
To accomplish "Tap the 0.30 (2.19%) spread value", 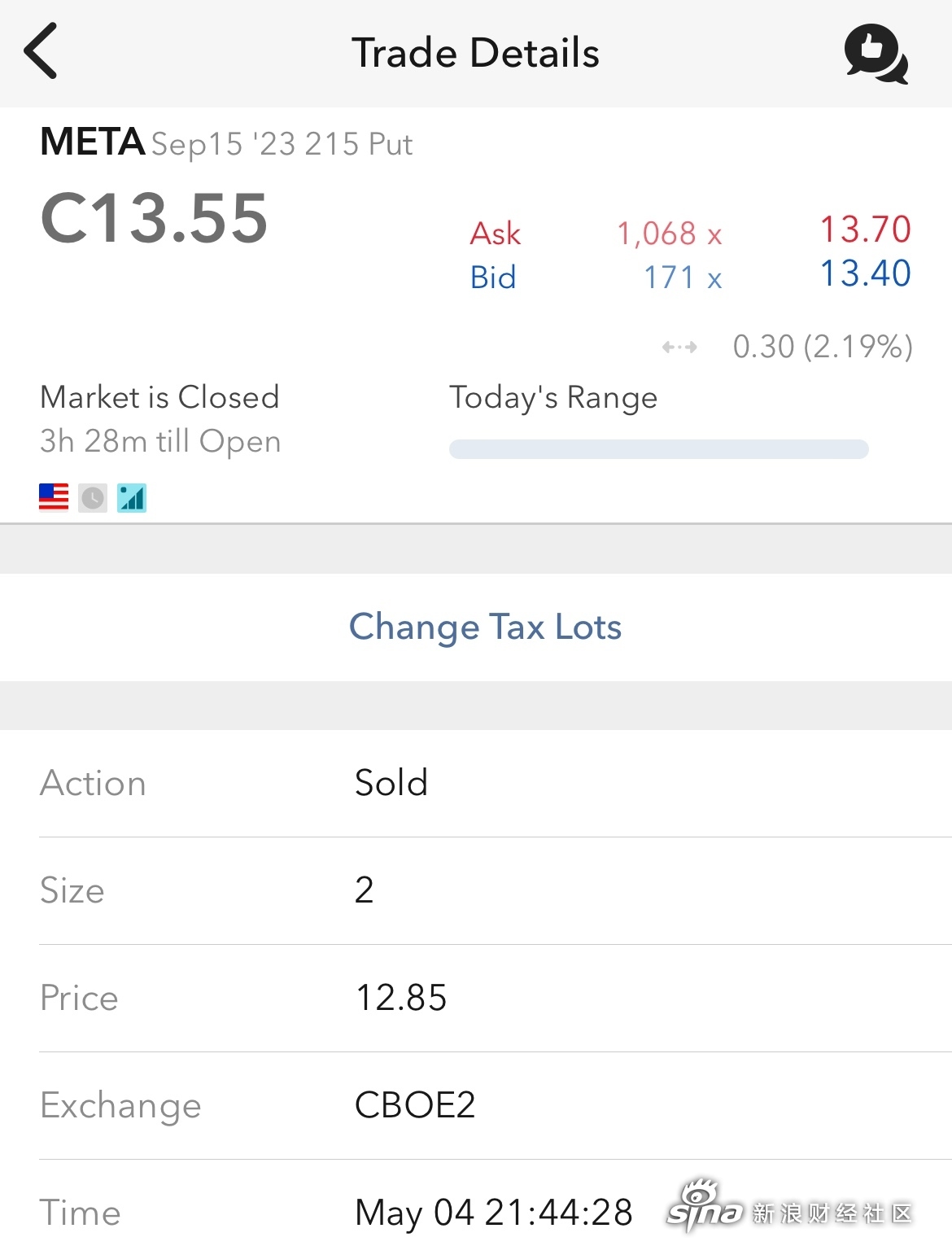I will [x=823, y=347].
